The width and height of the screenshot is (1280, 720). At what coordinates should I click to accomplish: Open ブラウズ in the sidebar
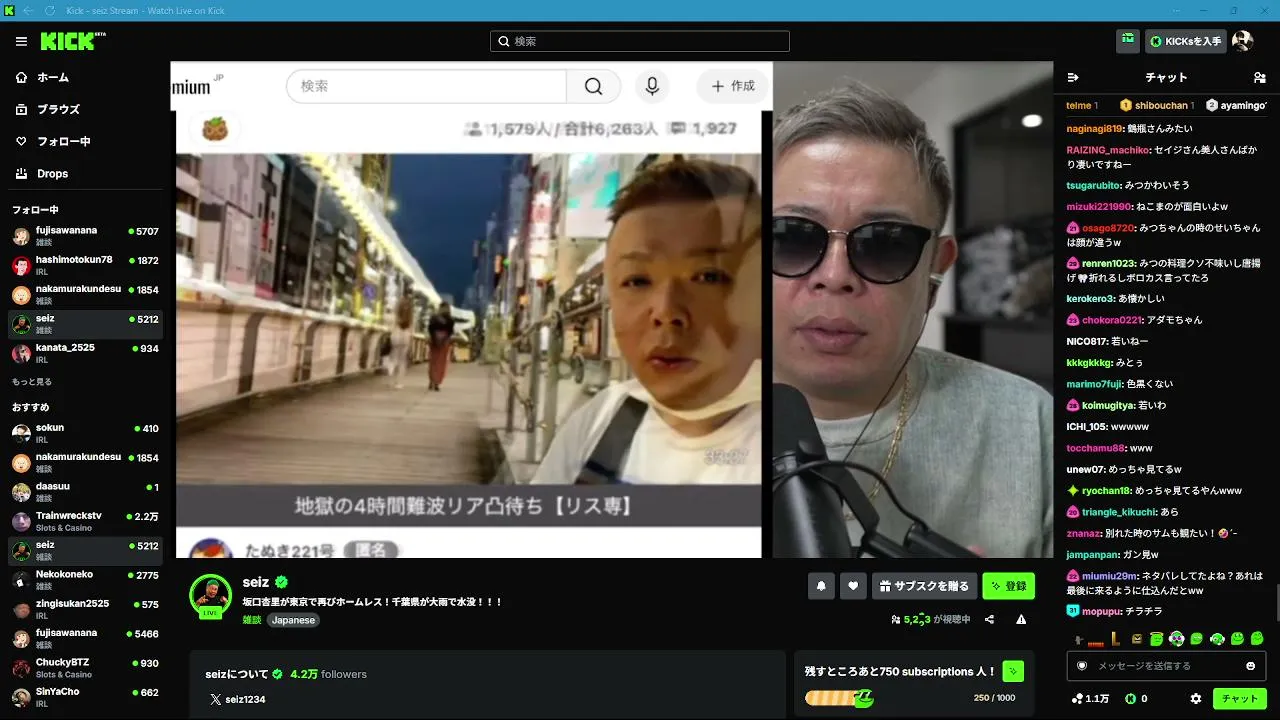click(x=47, y=109)
